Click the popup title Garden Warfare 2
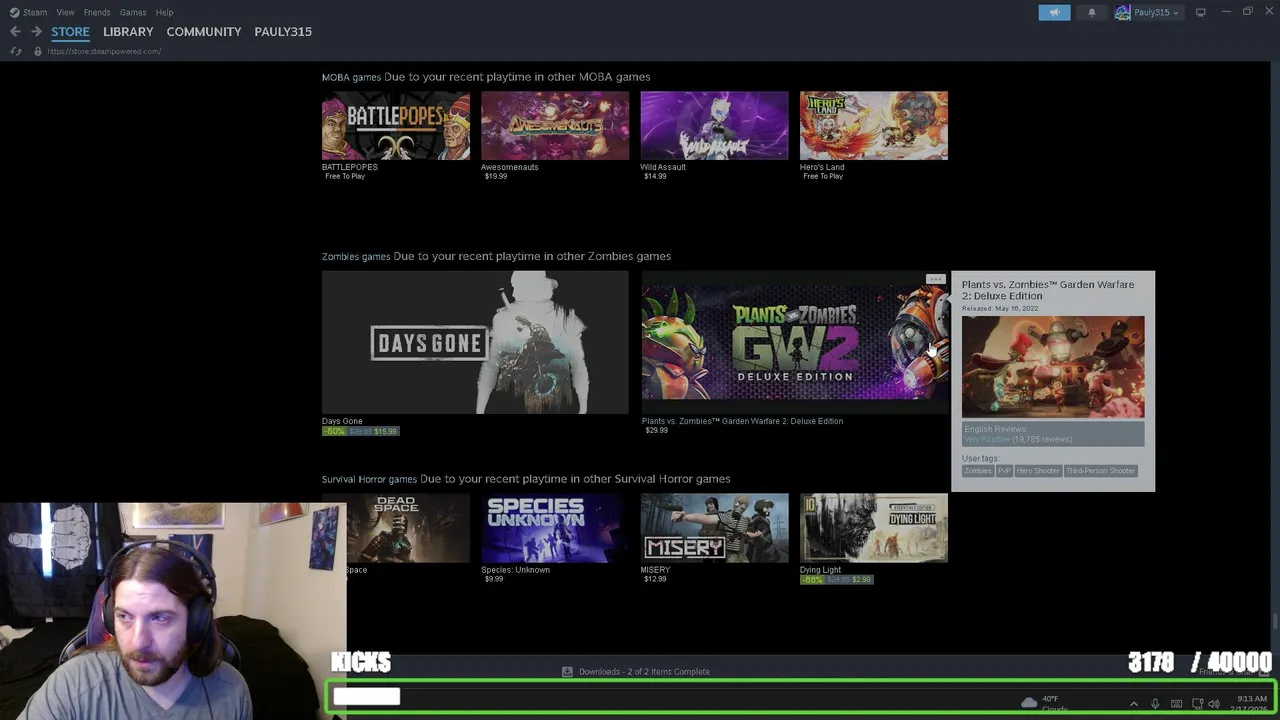 pos(1048,290)
